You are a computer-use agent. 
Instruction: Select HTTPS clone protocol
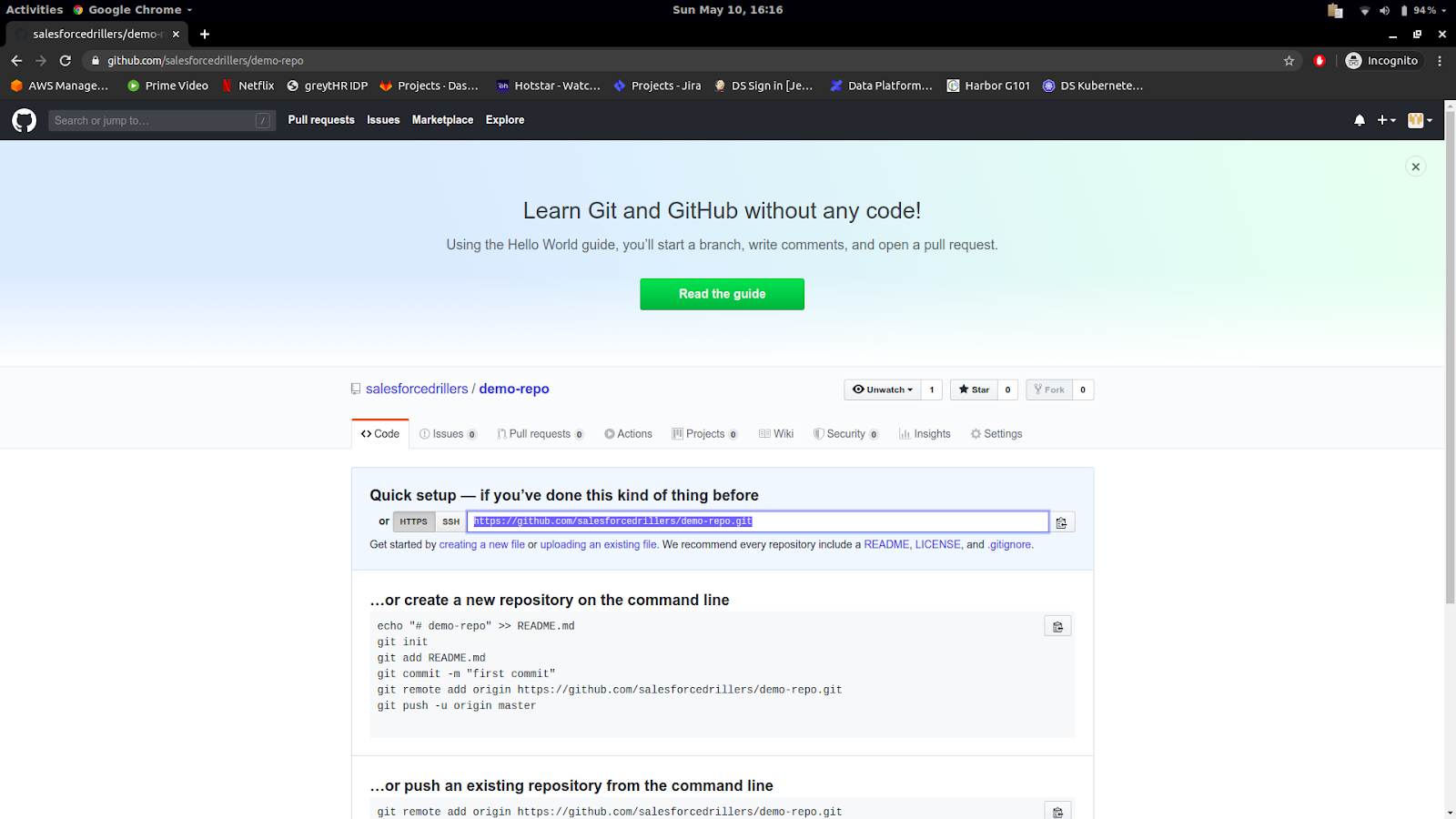click(413, 521)
